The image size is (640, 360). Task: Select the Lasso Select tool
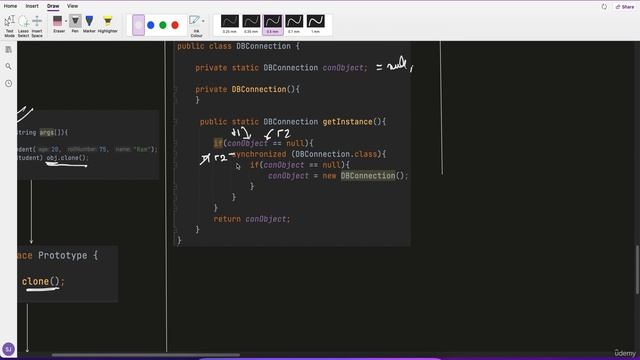click(23, 26)
